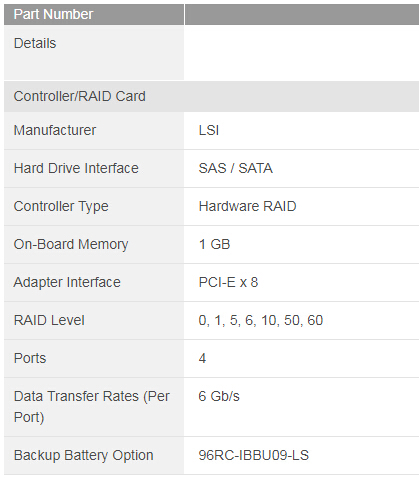Select the RAID Level label
This screenshot has width=419, height=481.
point(49,320)
